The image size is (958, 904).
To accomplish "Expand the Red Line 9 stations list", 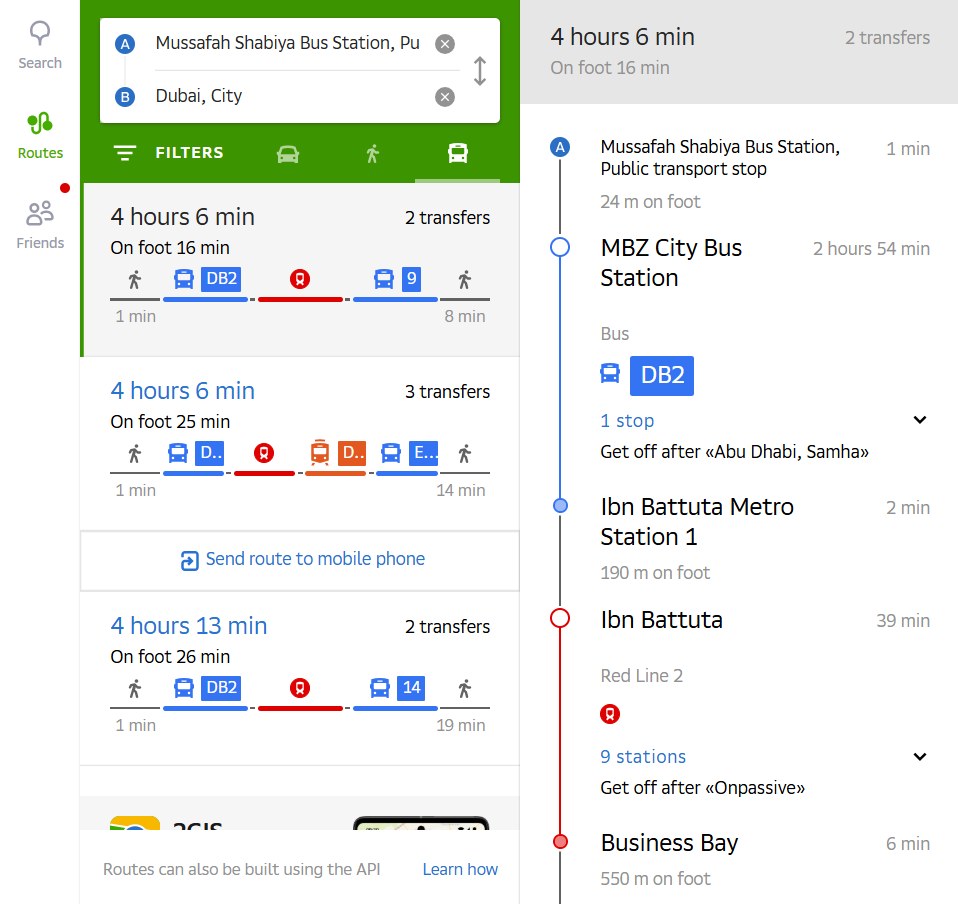I will pyautogui.click(x=920, y=756).
